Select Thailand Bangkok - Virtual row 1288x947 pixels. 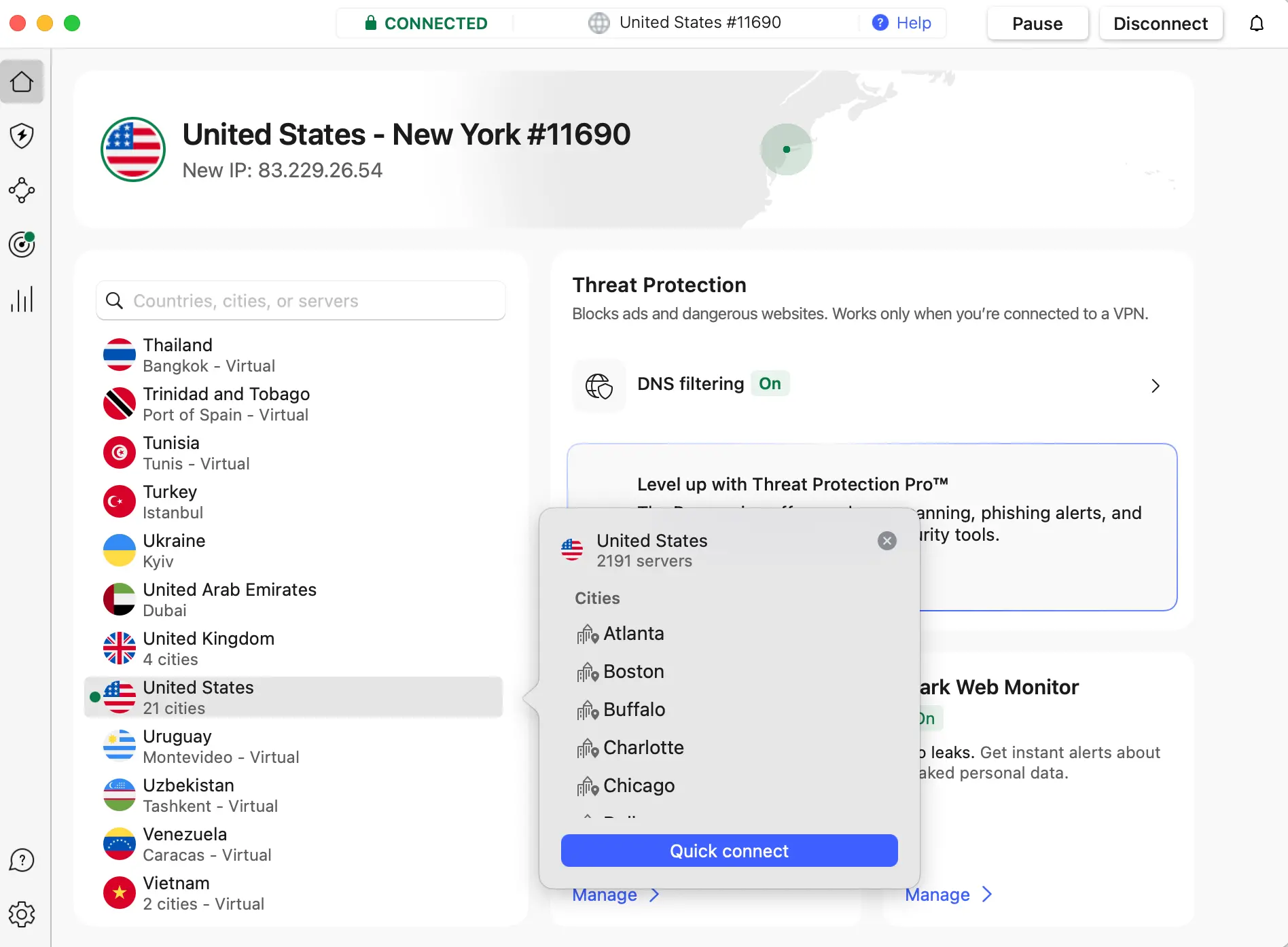293,355
